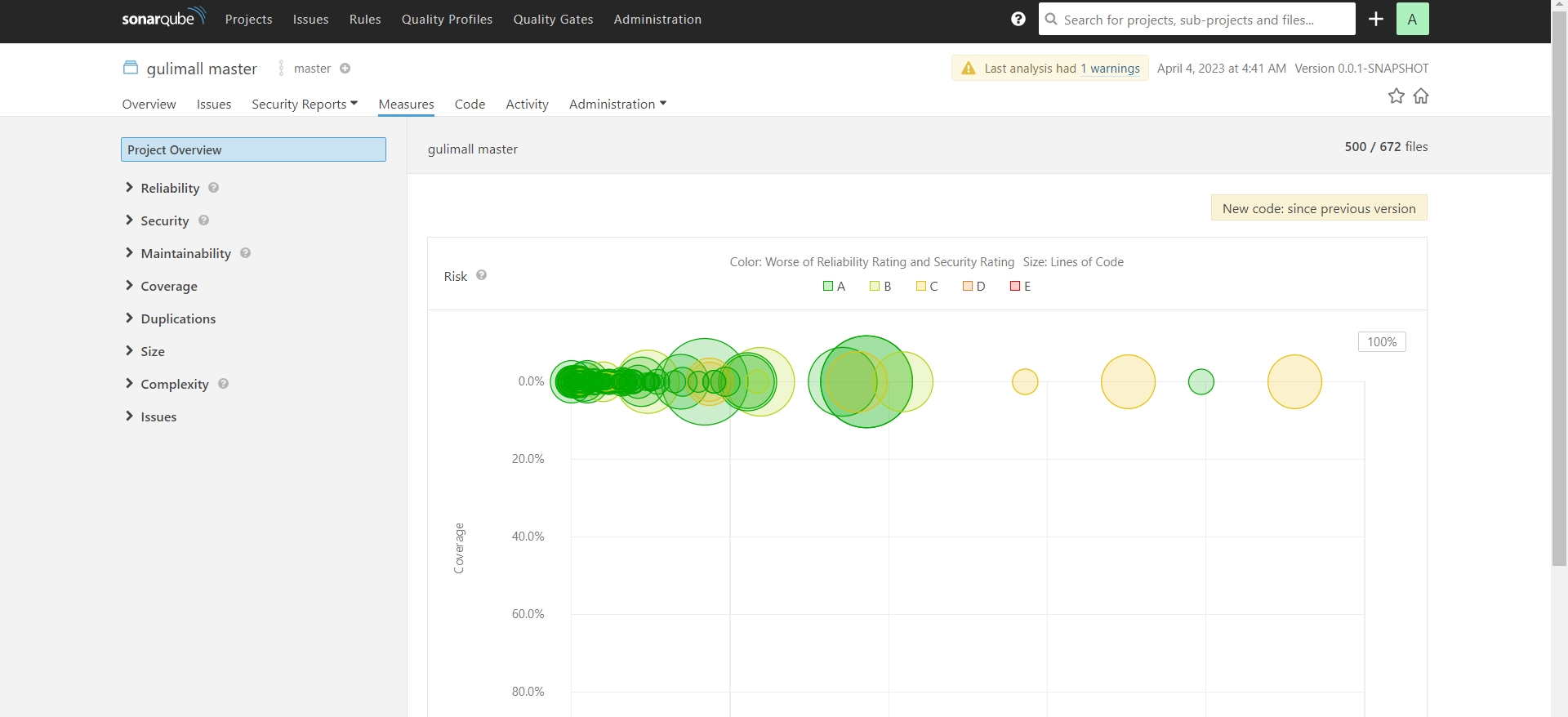Click the Version 0.0.1-SNAPSHOT text

pyautogui.click(x=1361, y=69)
